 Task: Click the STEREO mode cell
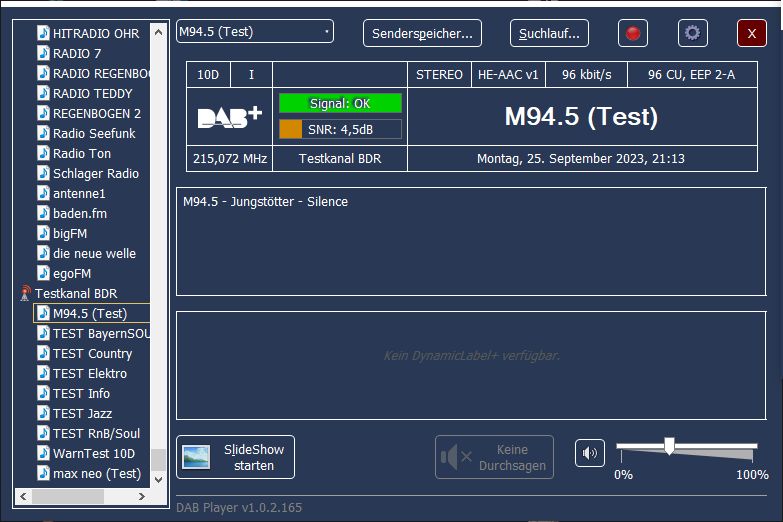tap(439, 74)
